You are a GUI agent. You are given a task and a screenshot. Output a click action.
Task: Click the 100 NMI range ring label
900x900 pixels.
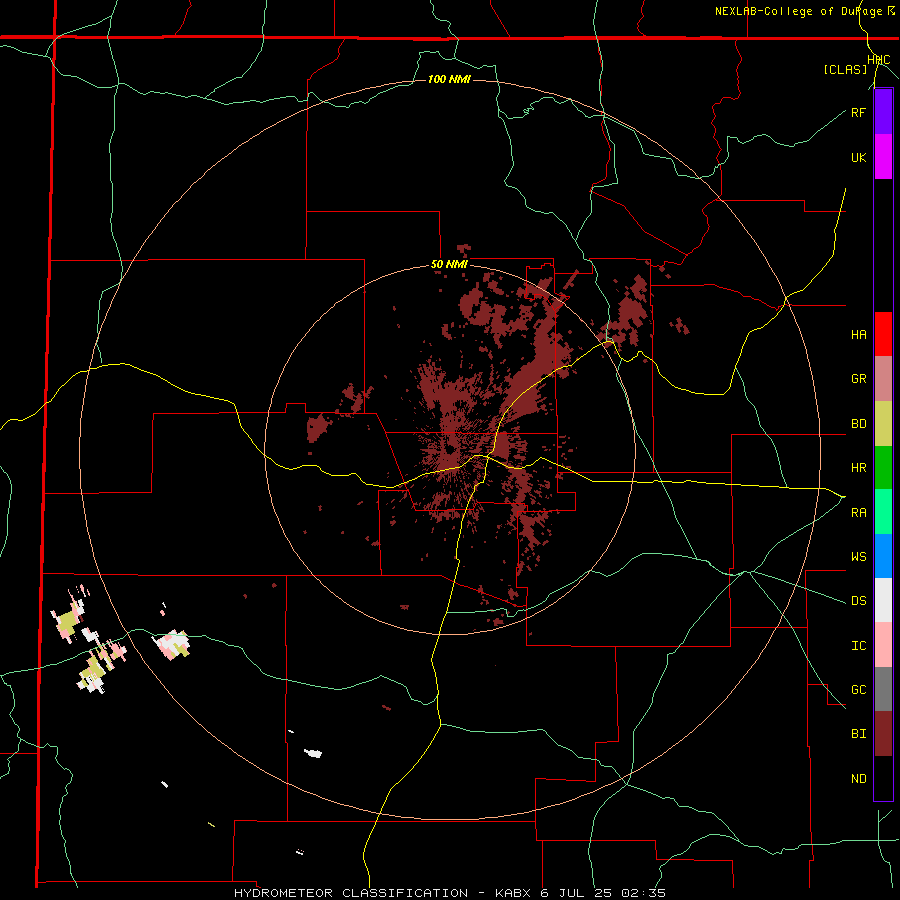pyautogui.click(x=449, y=79)
